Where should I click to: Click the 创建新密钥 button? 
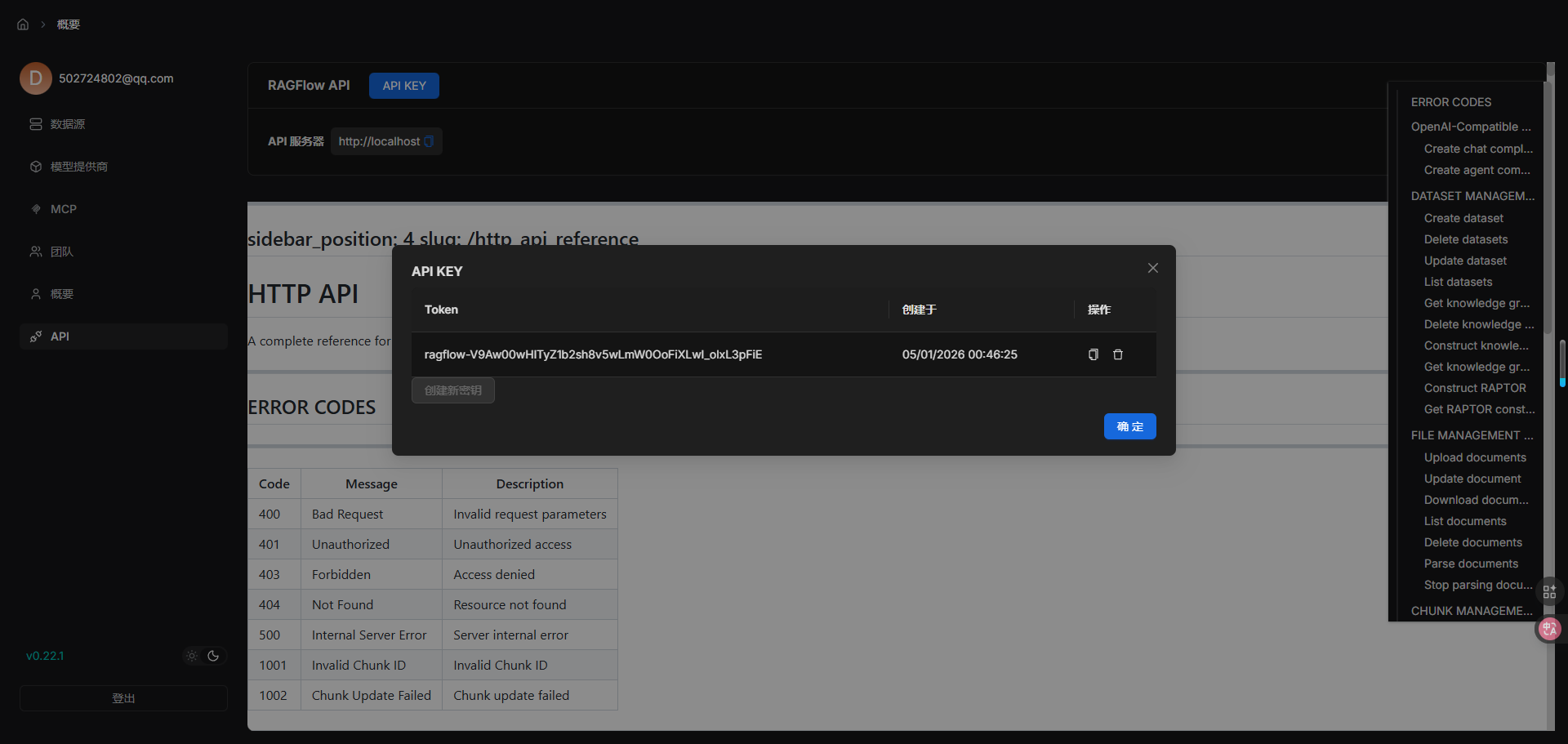453,390
